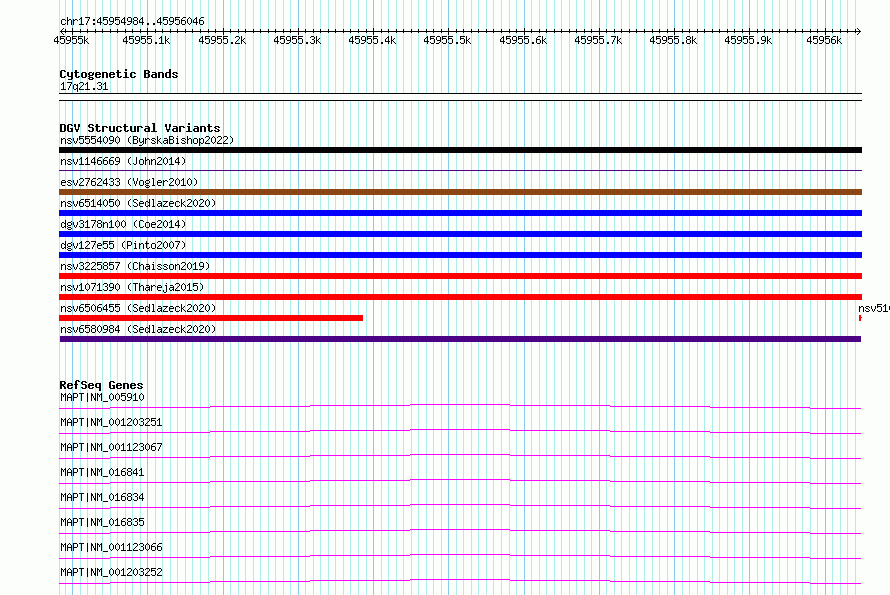Viewport: 890px width, 595px height.
Task: Click the 17q21.31 cytogenetic band outline
Action: tap(460, 97)
